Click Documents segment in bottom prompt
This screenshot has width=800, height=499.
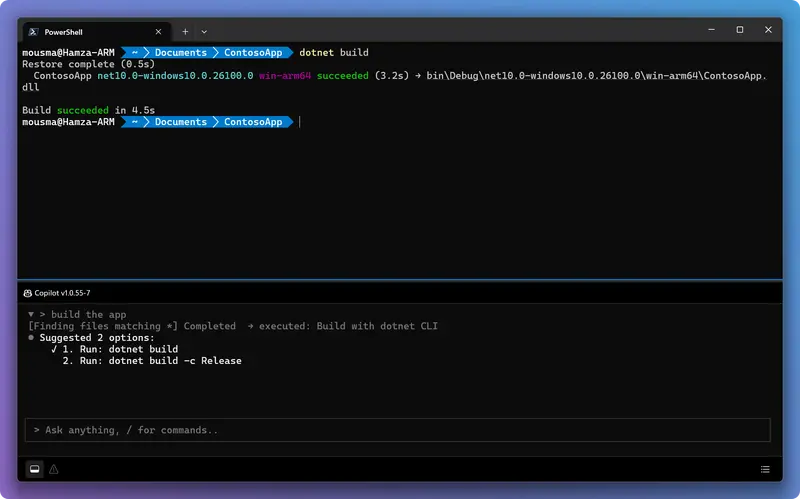pos(181,122)
